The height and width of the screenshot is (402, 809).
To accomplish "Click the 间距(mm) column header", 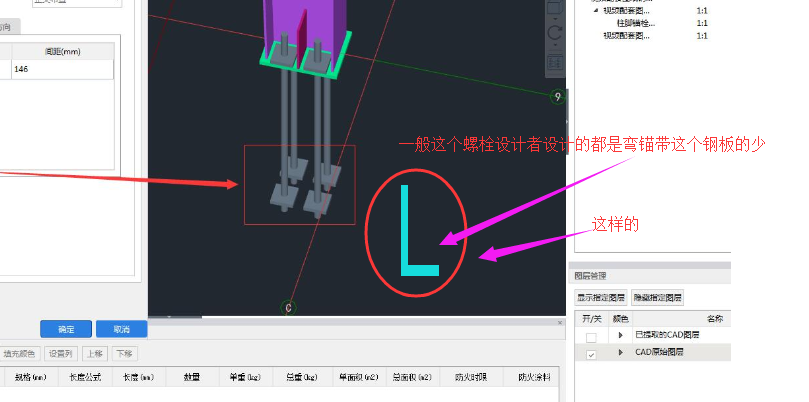I will coord(62,52).
